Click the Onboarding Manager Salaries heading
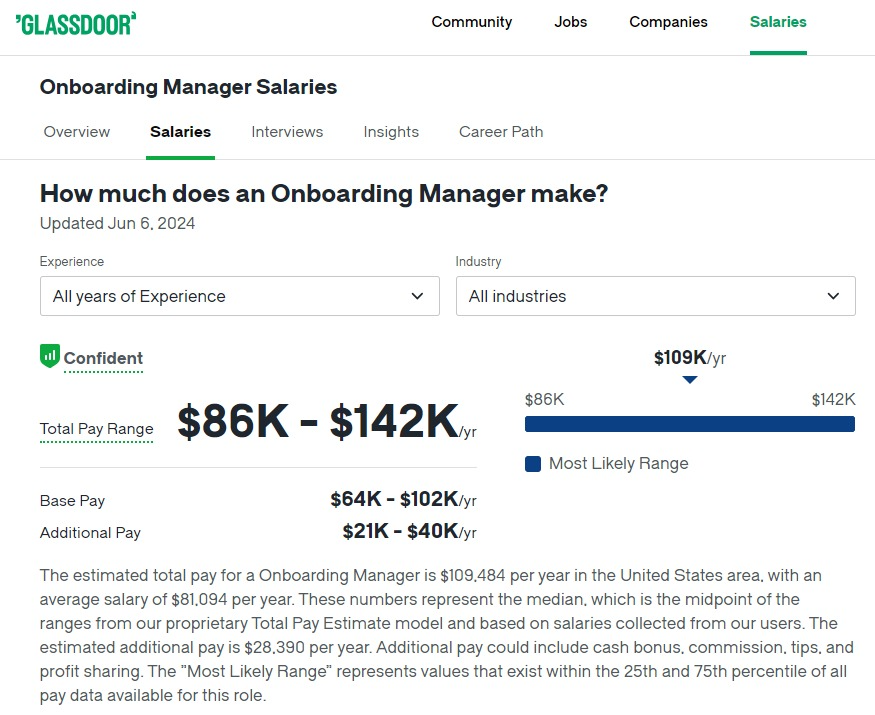The height and width of the screenshot is (715, 875). (x=188, y=87)
